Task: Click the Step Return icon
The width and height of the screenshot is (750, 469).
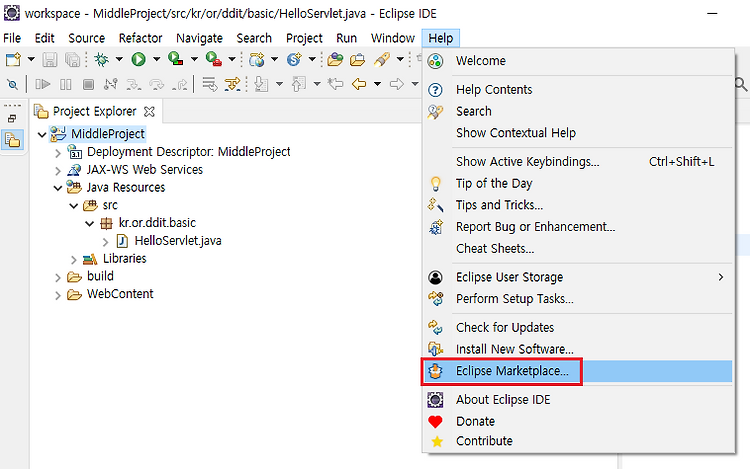Action: point(180,85)
